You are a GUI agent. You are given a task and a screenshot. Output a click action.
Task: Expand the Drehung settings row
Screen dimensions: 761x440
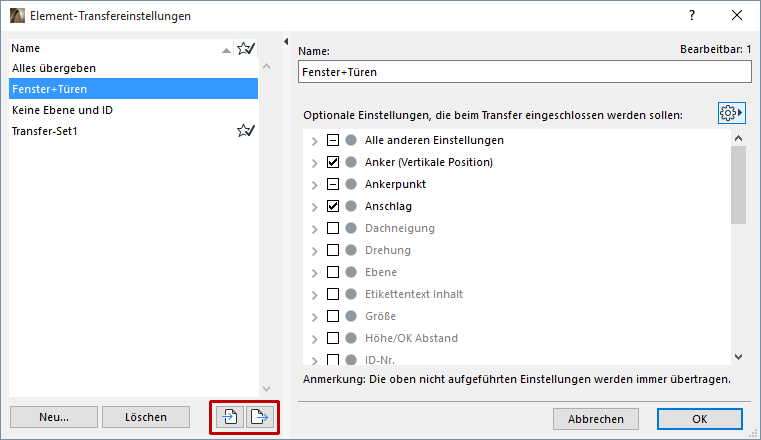coord(315,250)
